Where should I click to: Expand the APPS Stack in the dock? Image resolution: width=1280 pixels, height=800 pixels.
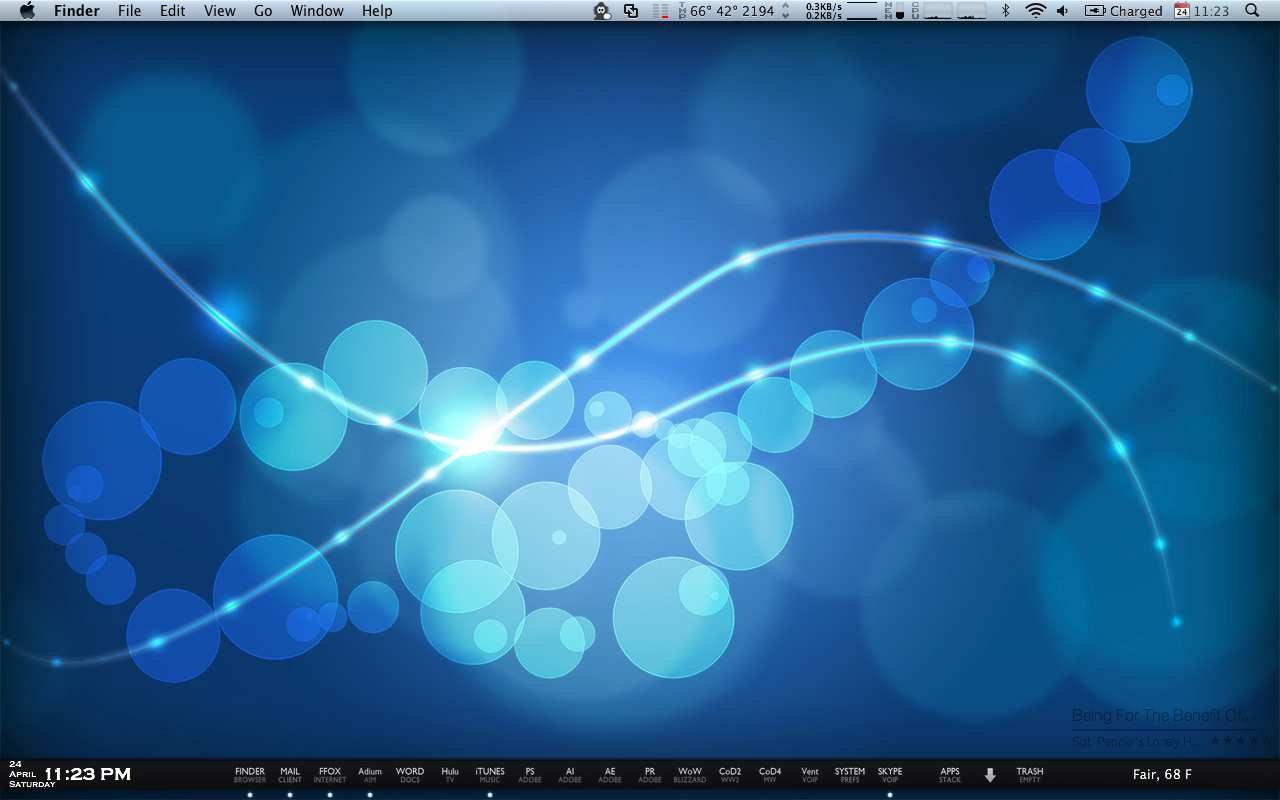coord(950,775)
